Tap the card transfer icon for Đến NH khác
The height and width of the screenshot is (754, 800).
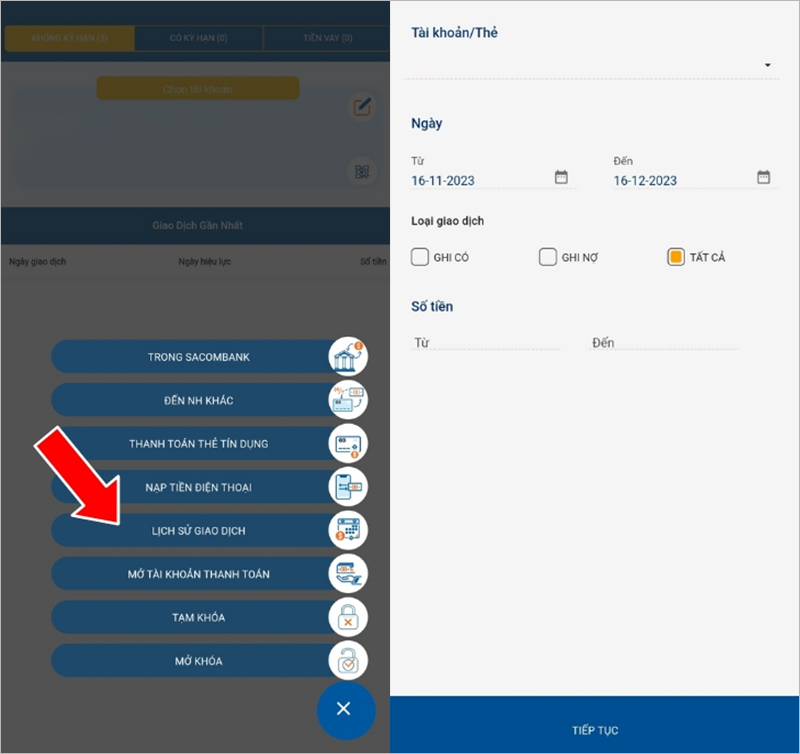pos(348,399)
